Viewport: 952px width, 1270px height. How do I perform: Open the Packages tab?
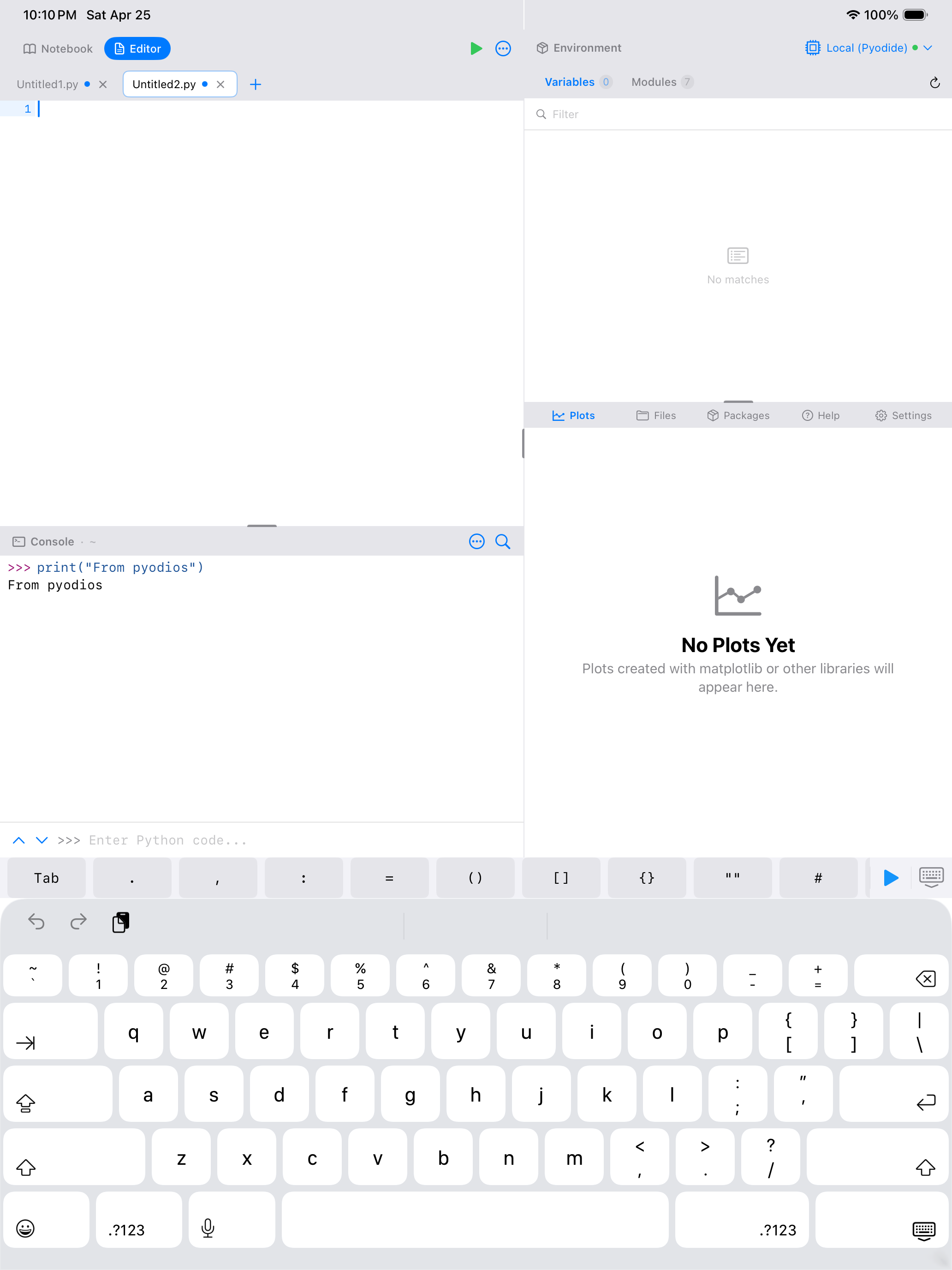pyautogui.click(x=738, y=416)
